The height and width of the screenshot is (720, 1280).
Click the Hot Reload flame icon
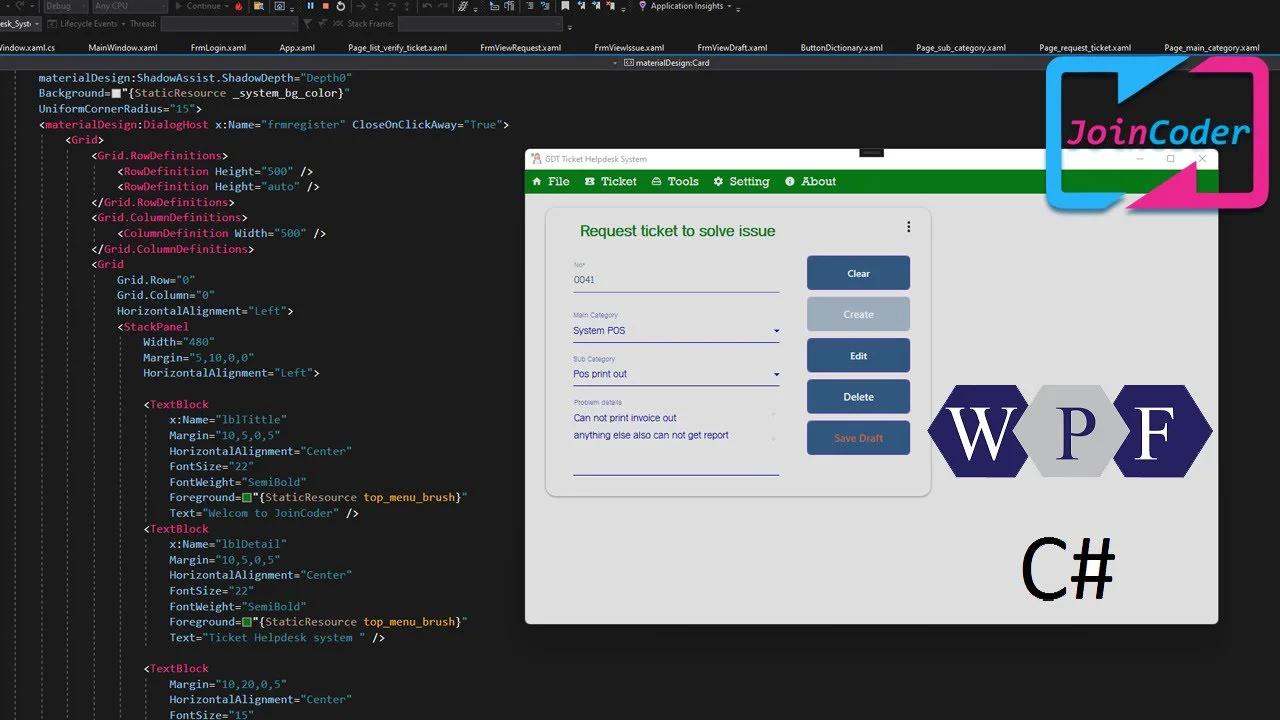point(239,6)
